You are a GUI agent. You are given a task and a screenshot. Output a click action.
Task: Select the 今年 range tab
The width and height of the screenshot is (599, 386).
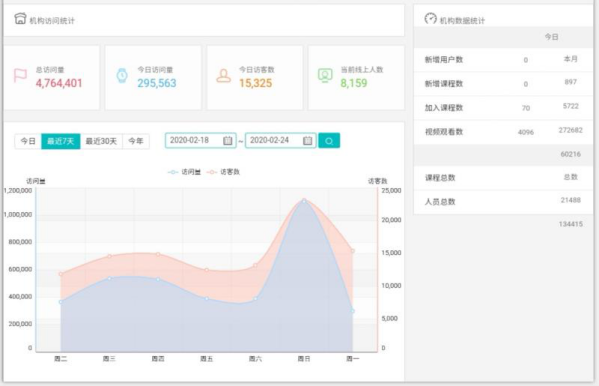pos(136,141)
